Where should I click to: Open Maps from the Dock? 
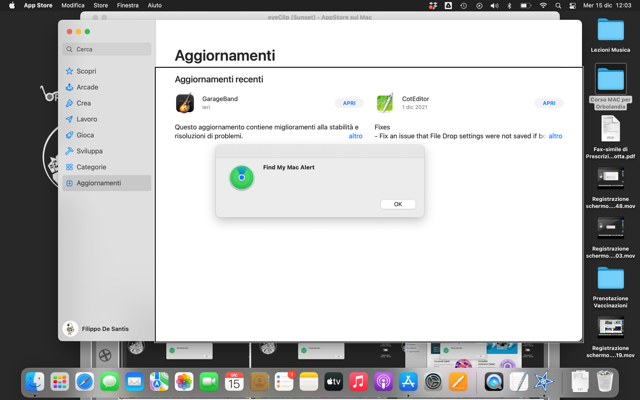click(x=159, y=382)
